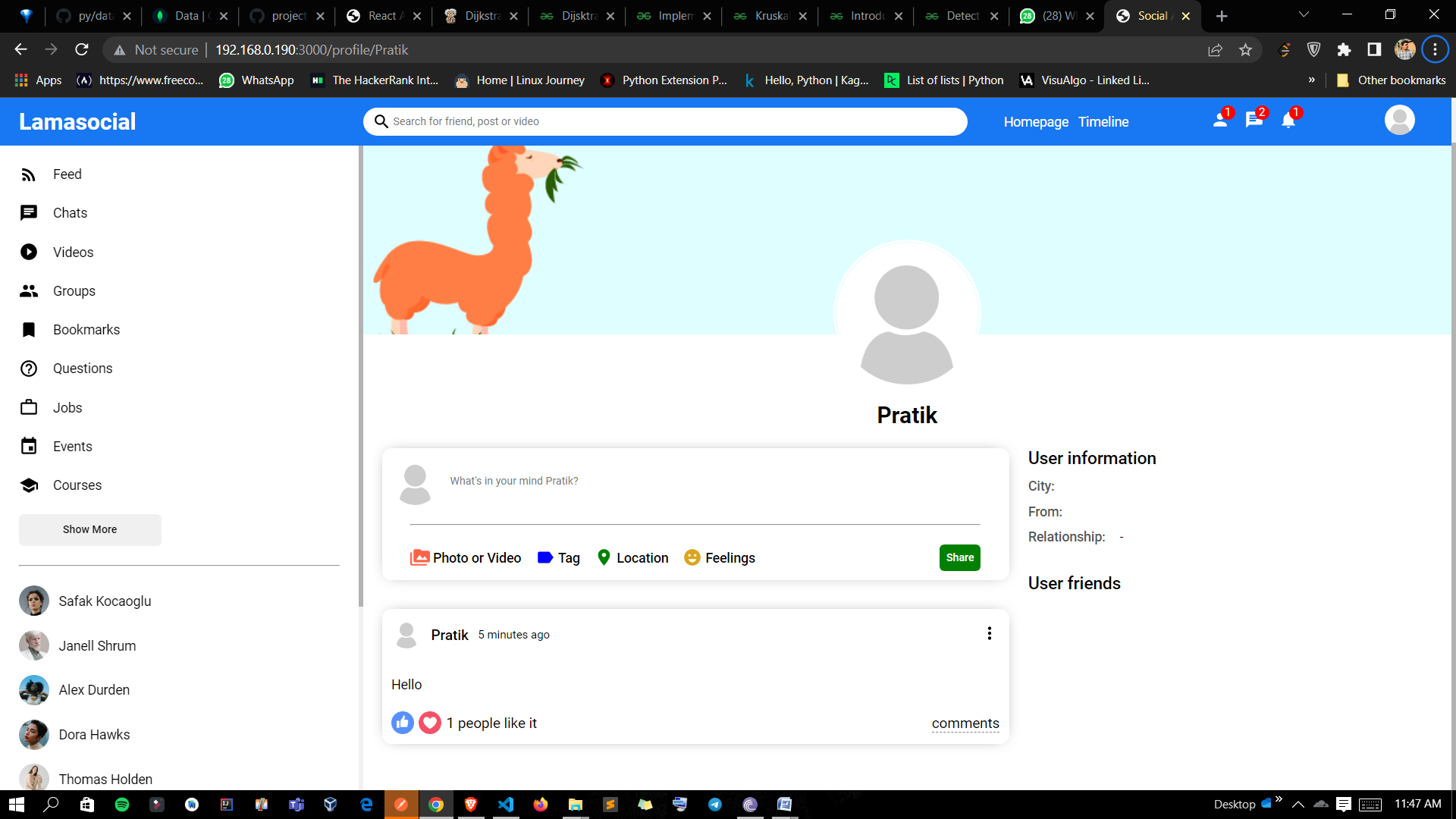Toggle the like on Pratik's Hello post
The height and width of the screenshot is (819, 1456).
point(402,723)
